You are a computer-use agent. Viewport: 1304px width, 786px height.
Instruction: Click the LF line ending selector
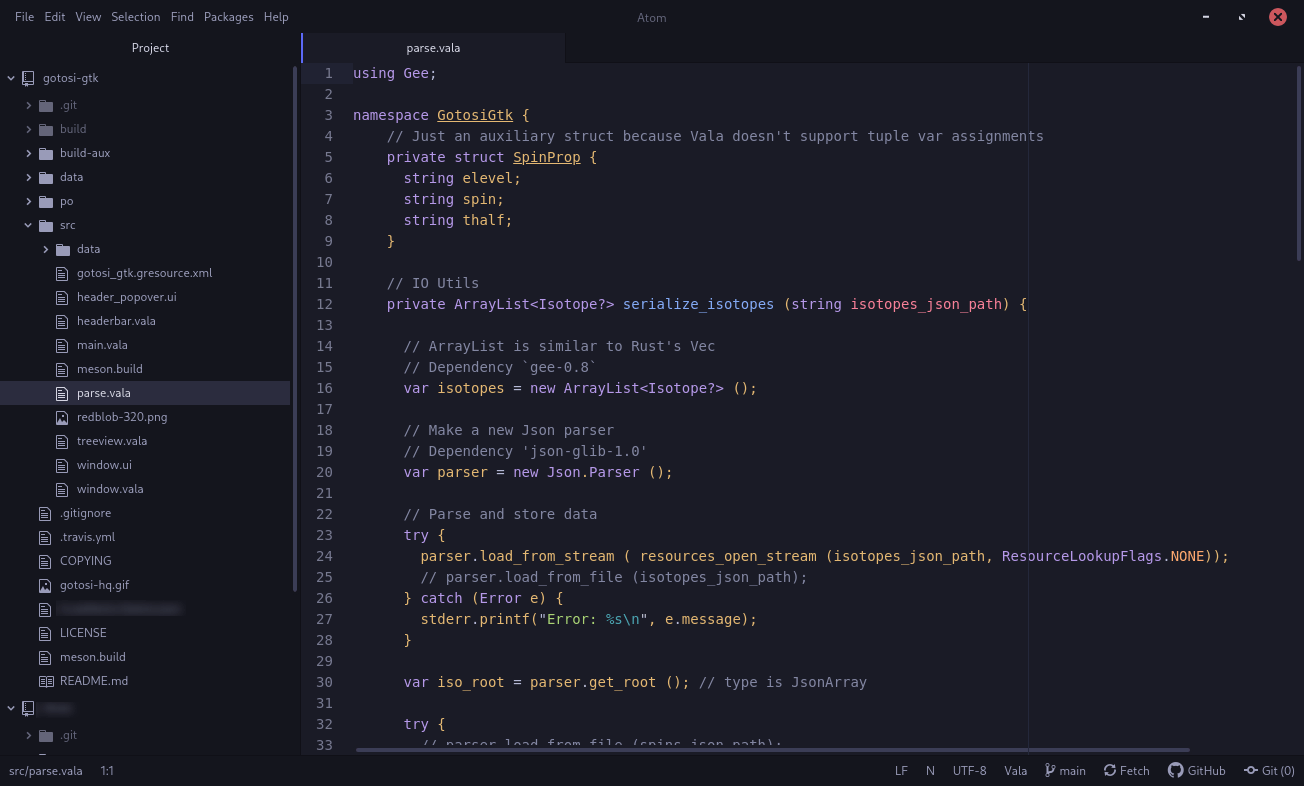[901, 771]
